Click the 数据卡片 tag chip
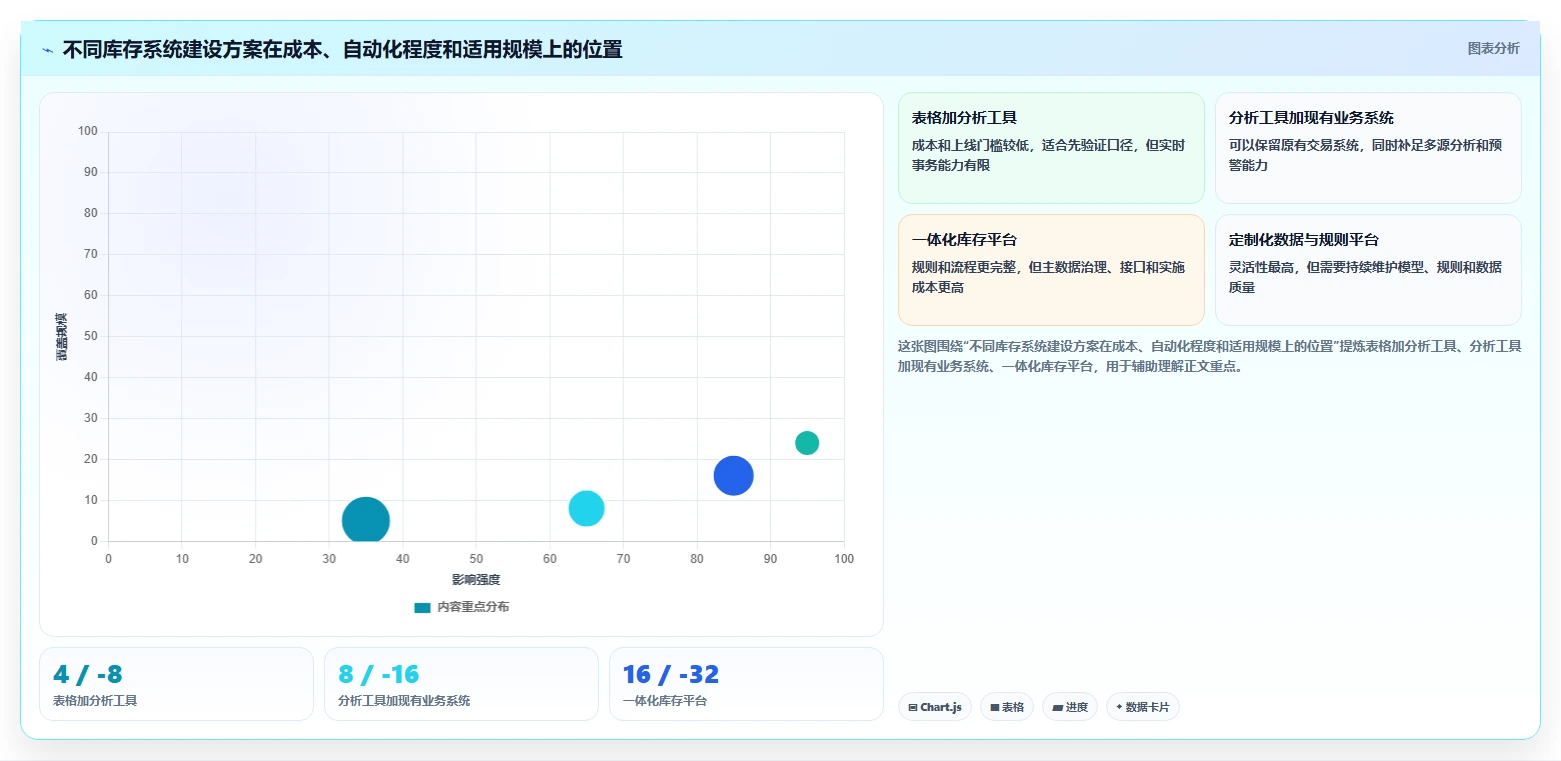Viewport: 1561px width, 761px height. tap(1143, 707)
